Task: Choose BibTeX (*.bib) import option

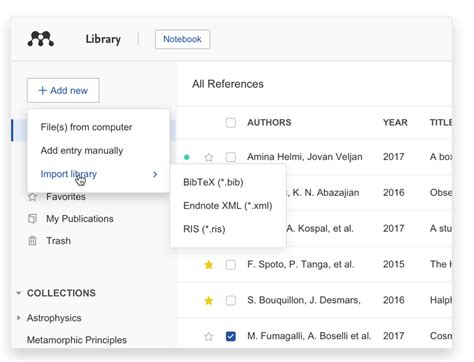Action: tap(213, 182)
